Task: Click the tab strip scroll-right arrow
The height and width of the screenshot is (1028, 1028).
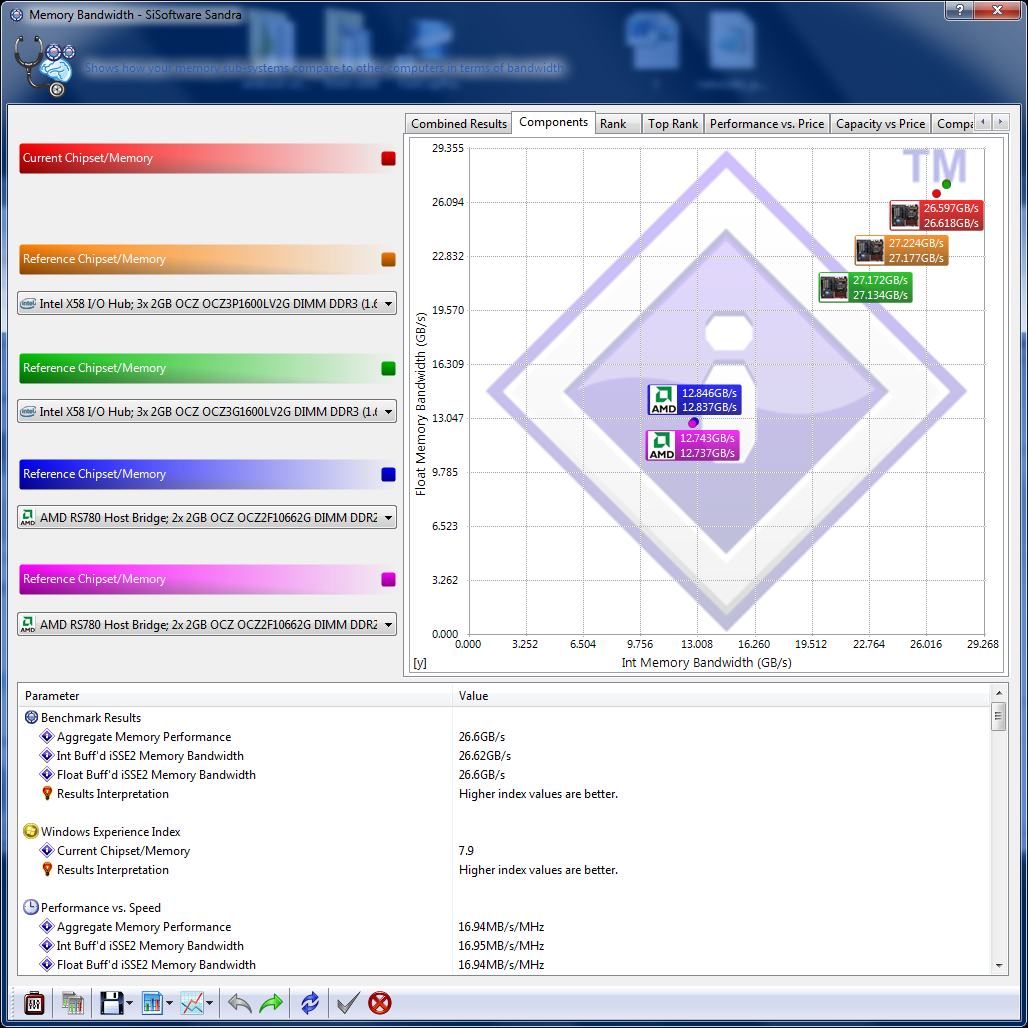Action: (x=1000, y=122)
